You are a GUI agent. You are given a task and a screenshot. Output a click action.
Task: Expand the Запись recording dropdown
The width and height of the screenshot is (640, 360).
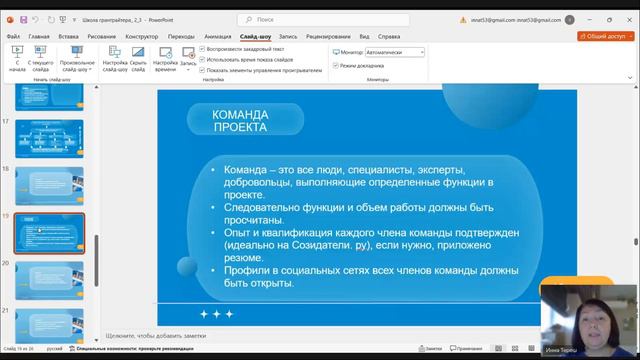[188, 70]
